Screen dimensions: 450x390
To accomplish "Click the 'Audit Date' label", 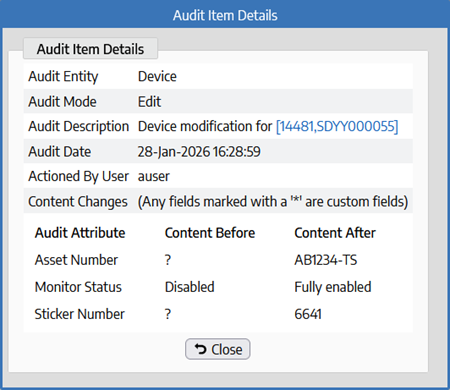I will pyautogui.click(x=60, y=152).
